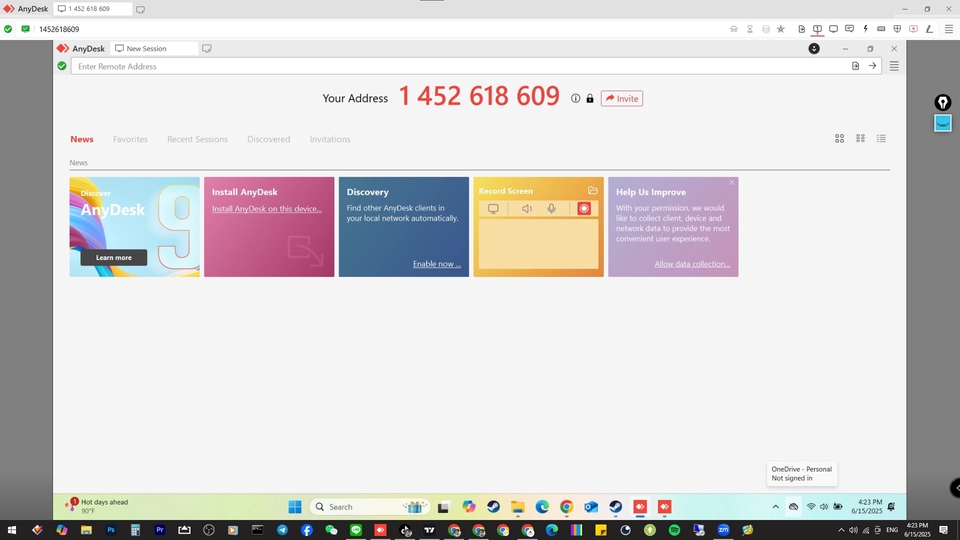Screen dimensions: 960x540
Task: Select the large tiles view icon
Action: point(840,139)
